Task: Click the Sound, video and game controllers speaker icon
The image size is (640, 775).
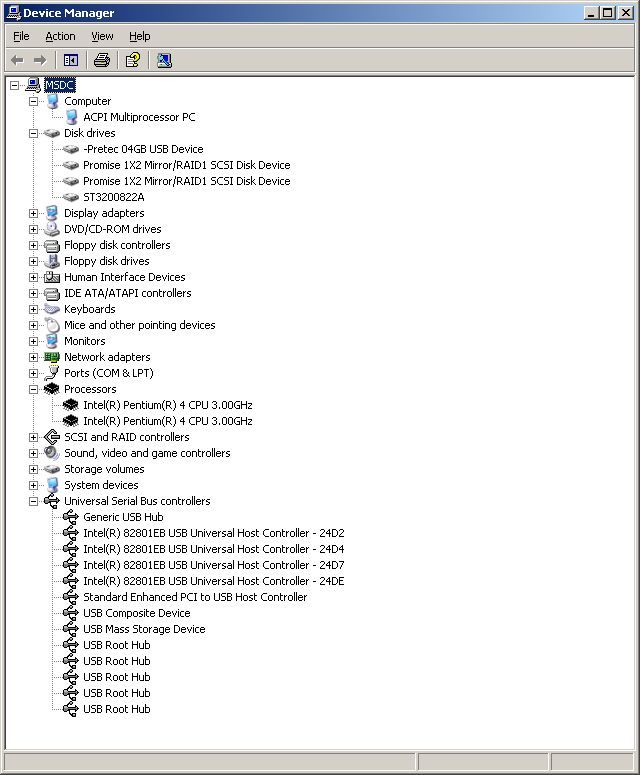Action: coord(52,453)
